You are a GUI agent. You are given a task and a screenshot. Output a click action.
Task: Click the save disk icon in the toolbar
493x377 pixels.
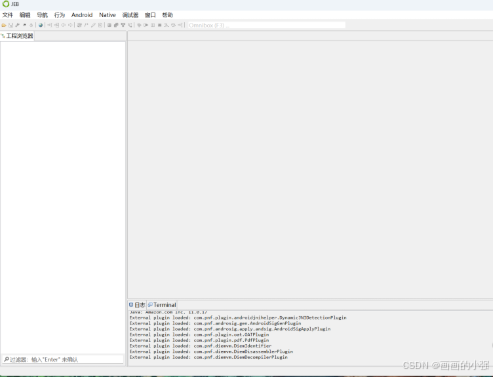(11, 25)
